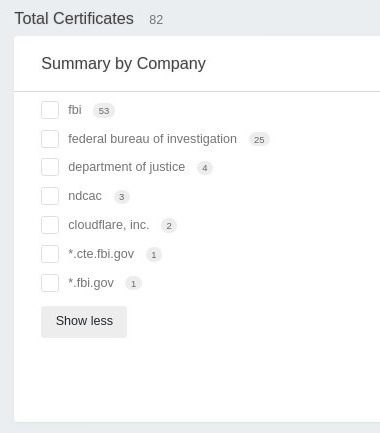Check the *.cte.fbi.gov checkbox

tap(50, 254)
